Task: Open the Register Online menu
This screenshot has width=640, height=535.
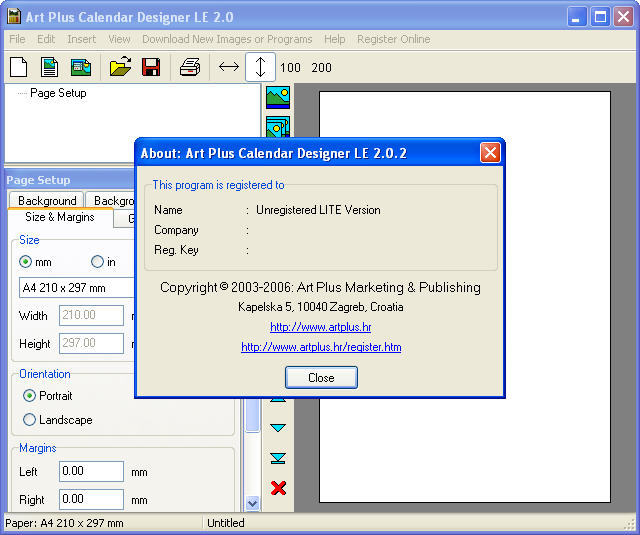Action: point(393,39)
